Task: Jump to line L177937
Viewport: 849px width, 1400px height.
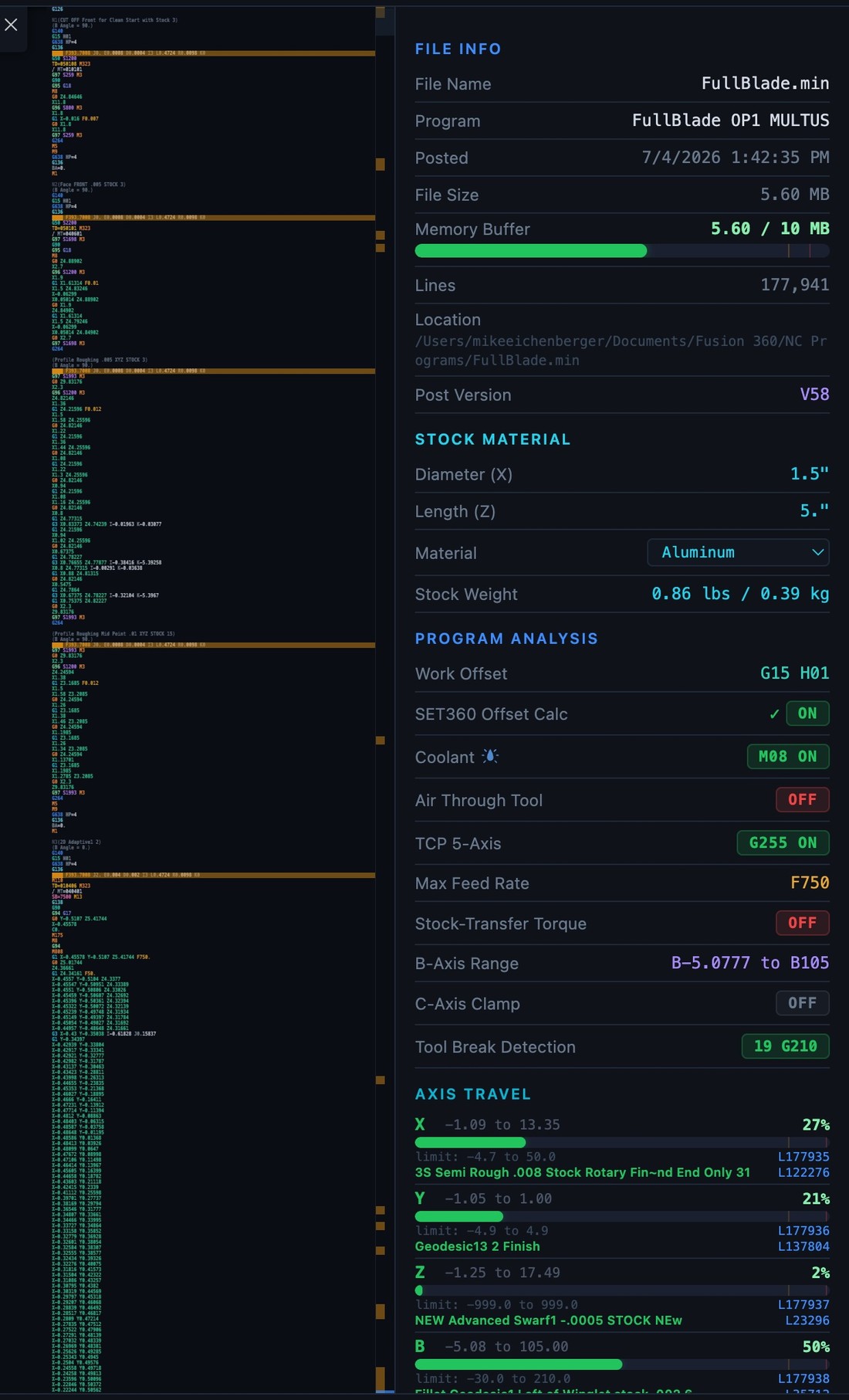Action: [x=803, y=1305]
